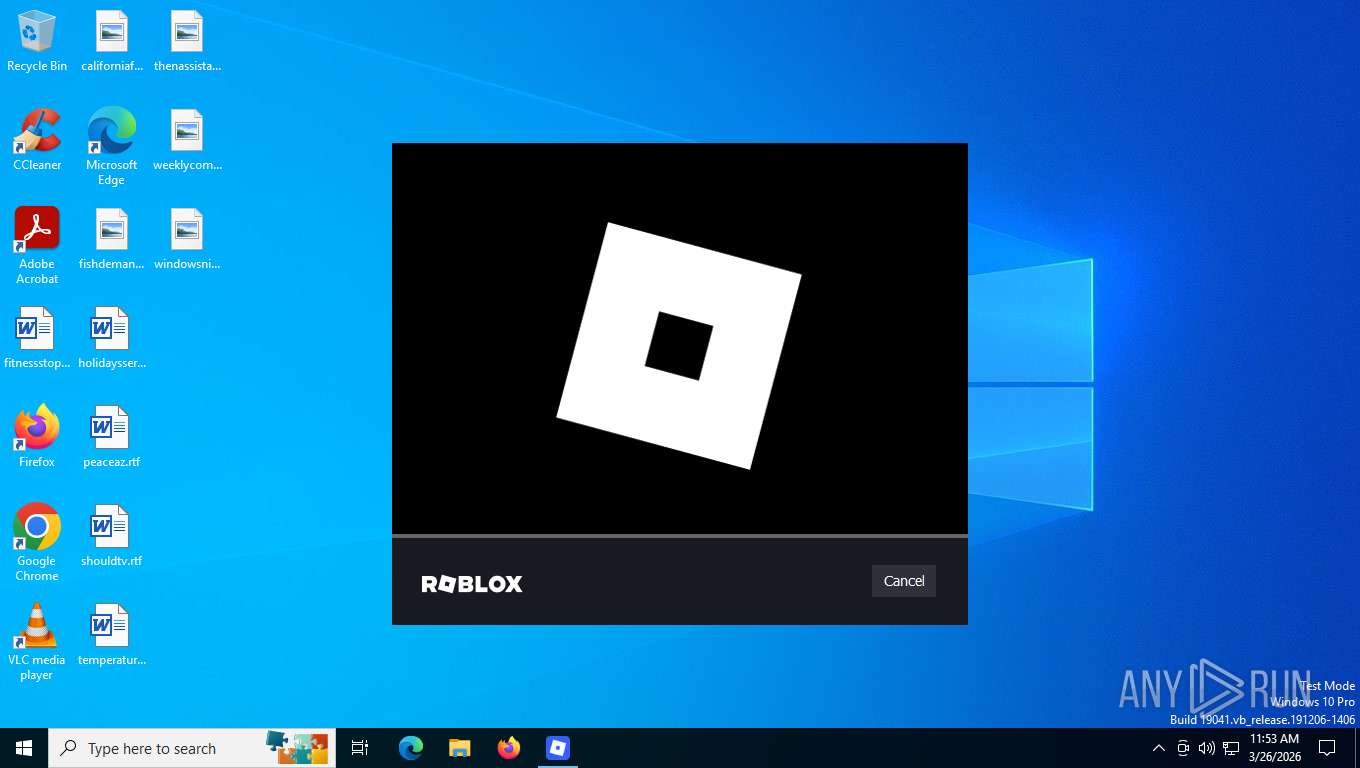Click the Meet Now tray icon
The height and width of the screenshot is (768, 1360).
[x=1183, y=748]
